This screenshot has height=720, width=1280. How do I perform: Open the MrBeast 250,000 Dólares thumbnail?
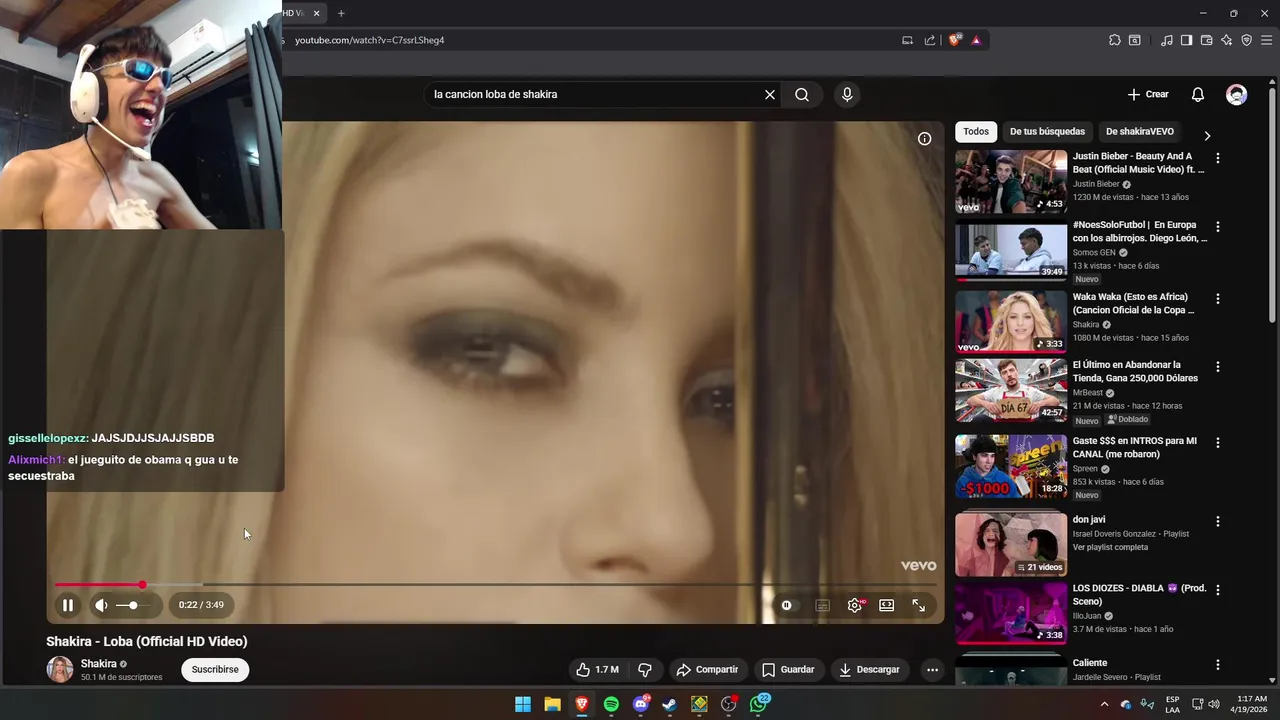coord(1011,390)
